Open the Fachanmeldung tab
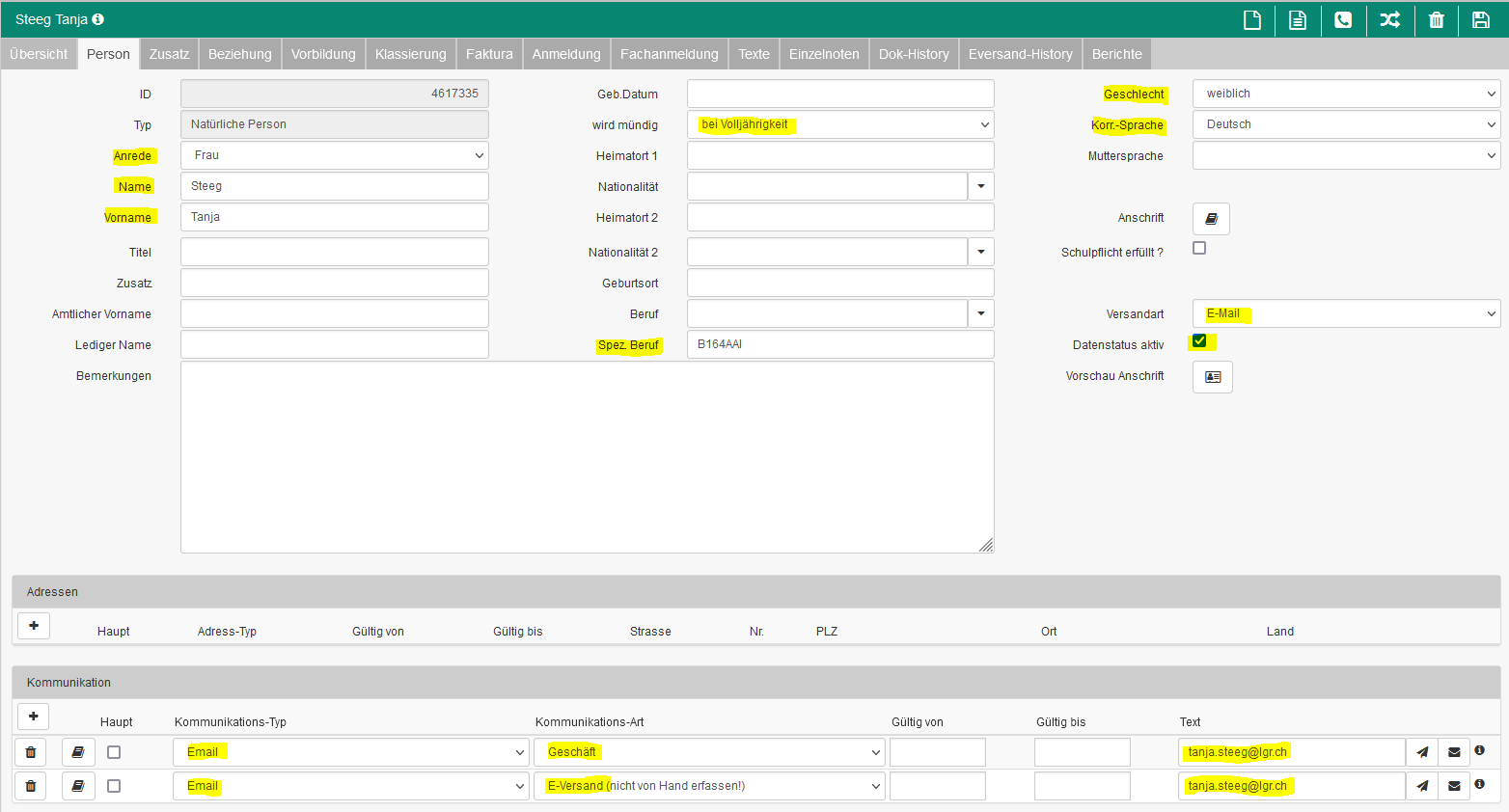This screenshot has width=1509, height=812. point(670,54)
